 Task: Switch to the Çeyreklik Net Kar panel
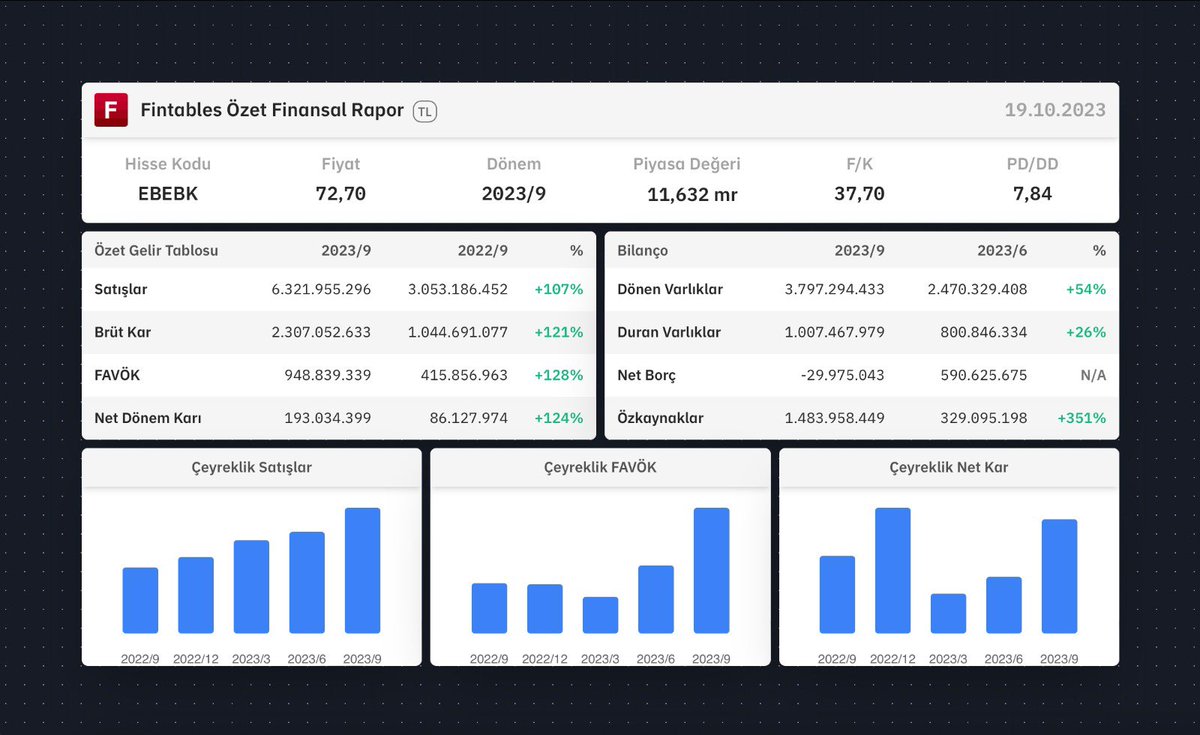pos(947,467)
